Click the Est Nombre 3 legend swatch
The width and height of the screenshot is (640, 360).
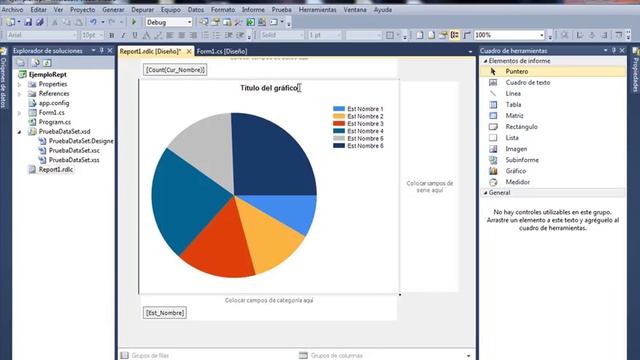(x=339, y=124)
